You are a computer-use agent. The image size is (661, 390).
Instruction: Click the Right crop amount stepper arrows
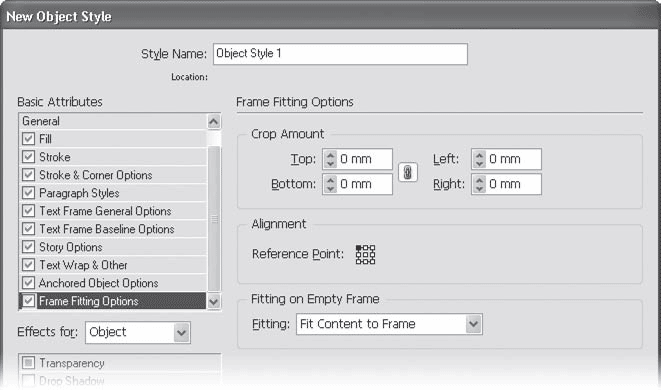(479, 184)
